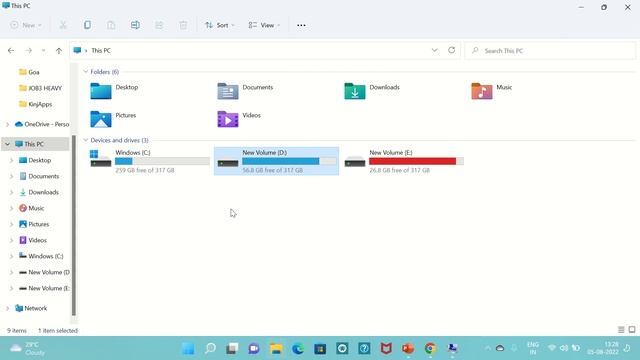Open the See more ellipsis menu
Image resolution: width=640 pixels, height=360 pixels.
(301, 25)
